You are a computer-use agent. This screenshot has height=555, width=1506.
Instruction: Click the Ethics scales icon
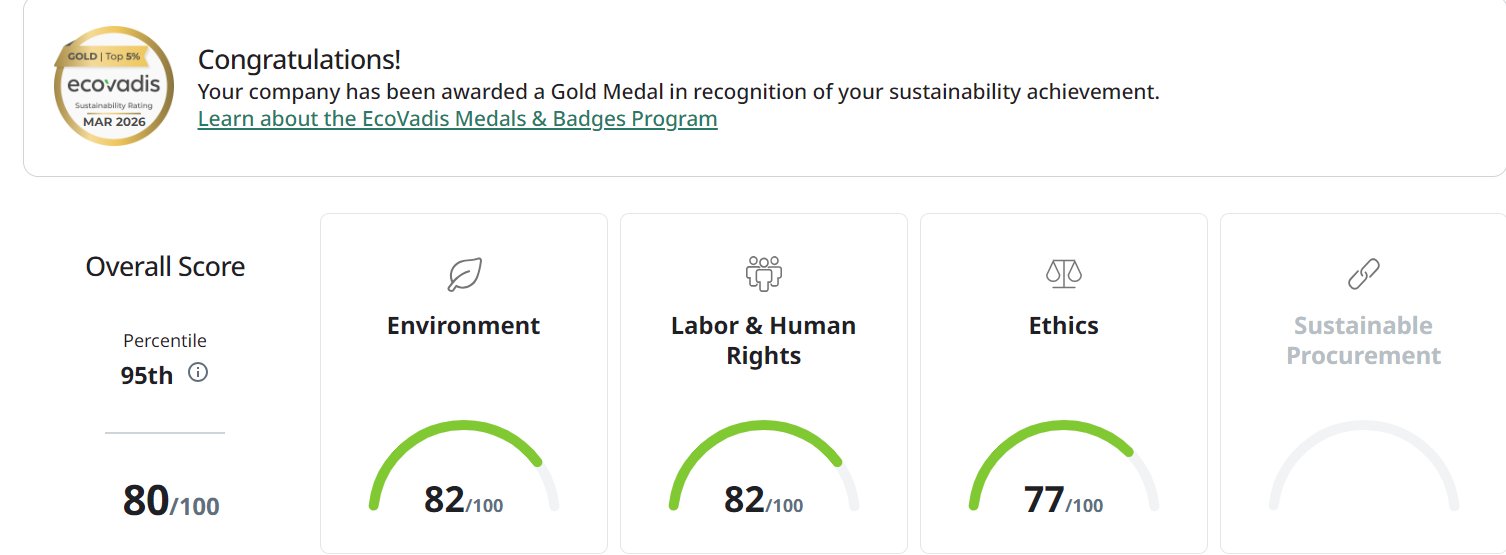(x=1063, y=273)
